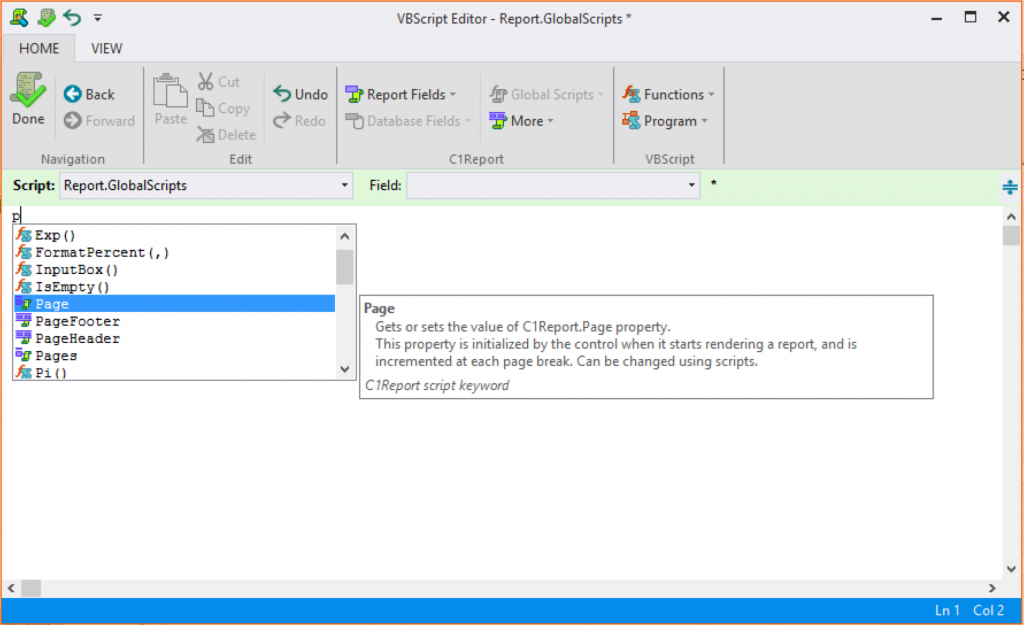The width and height of the screenshot is (1024, 625).
Task: Open the Script combo box dropdown
Action: [344, 185]
